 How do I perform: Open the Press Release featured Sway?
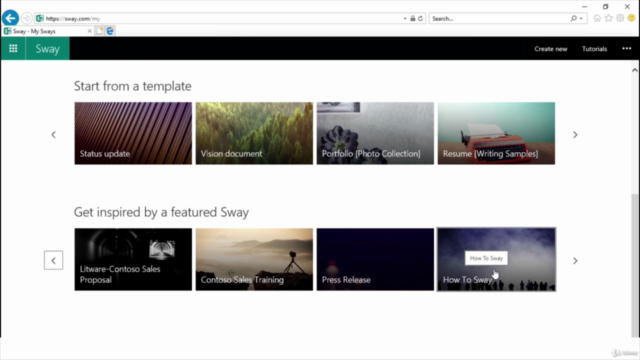pos(375,260)
